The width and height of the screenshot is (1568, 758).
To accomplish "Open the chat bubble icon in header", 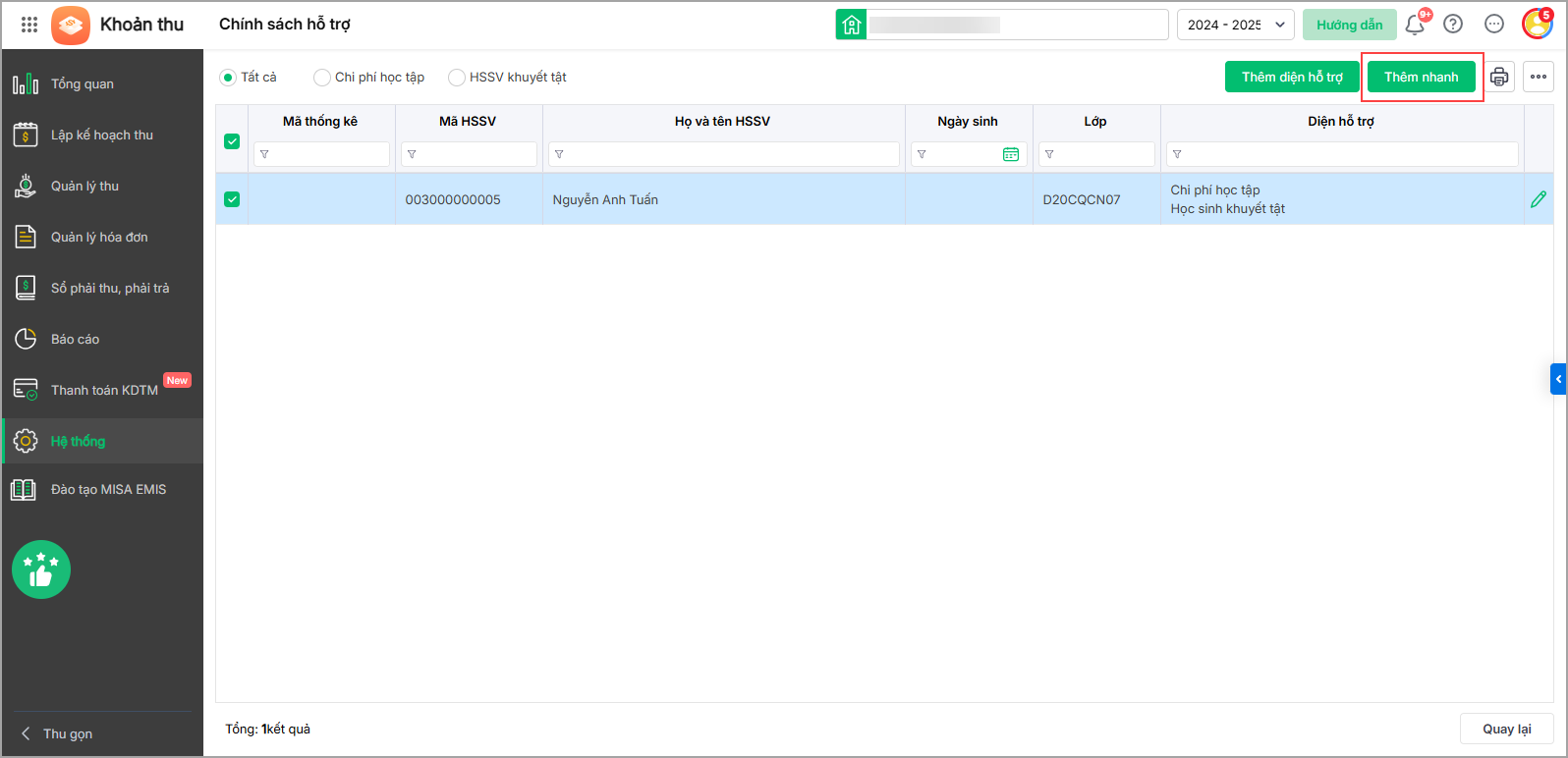I will (1494, 25).
